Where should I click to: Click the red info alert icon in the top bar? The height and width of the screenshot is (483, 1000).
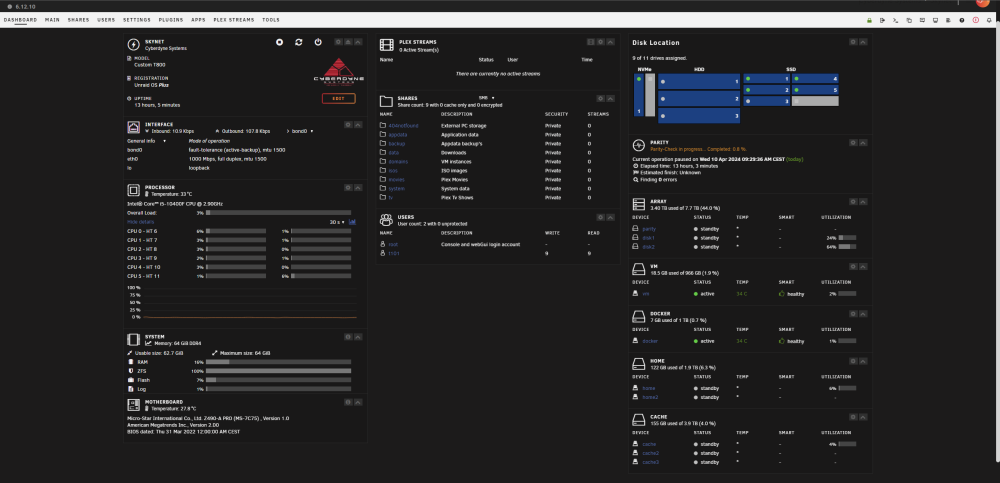(x=976, y=20)
